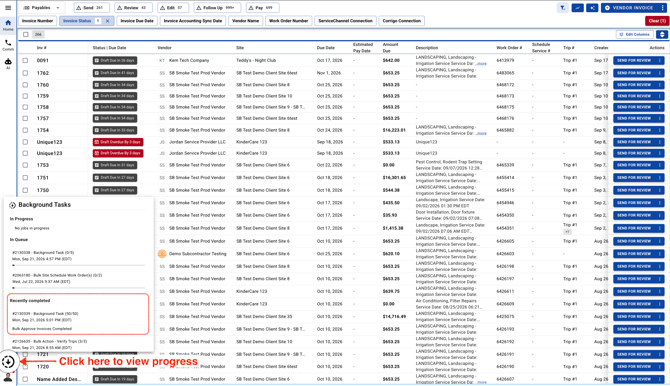Switch to the Send tab
The image size is (670, 386).
(91, 8)
